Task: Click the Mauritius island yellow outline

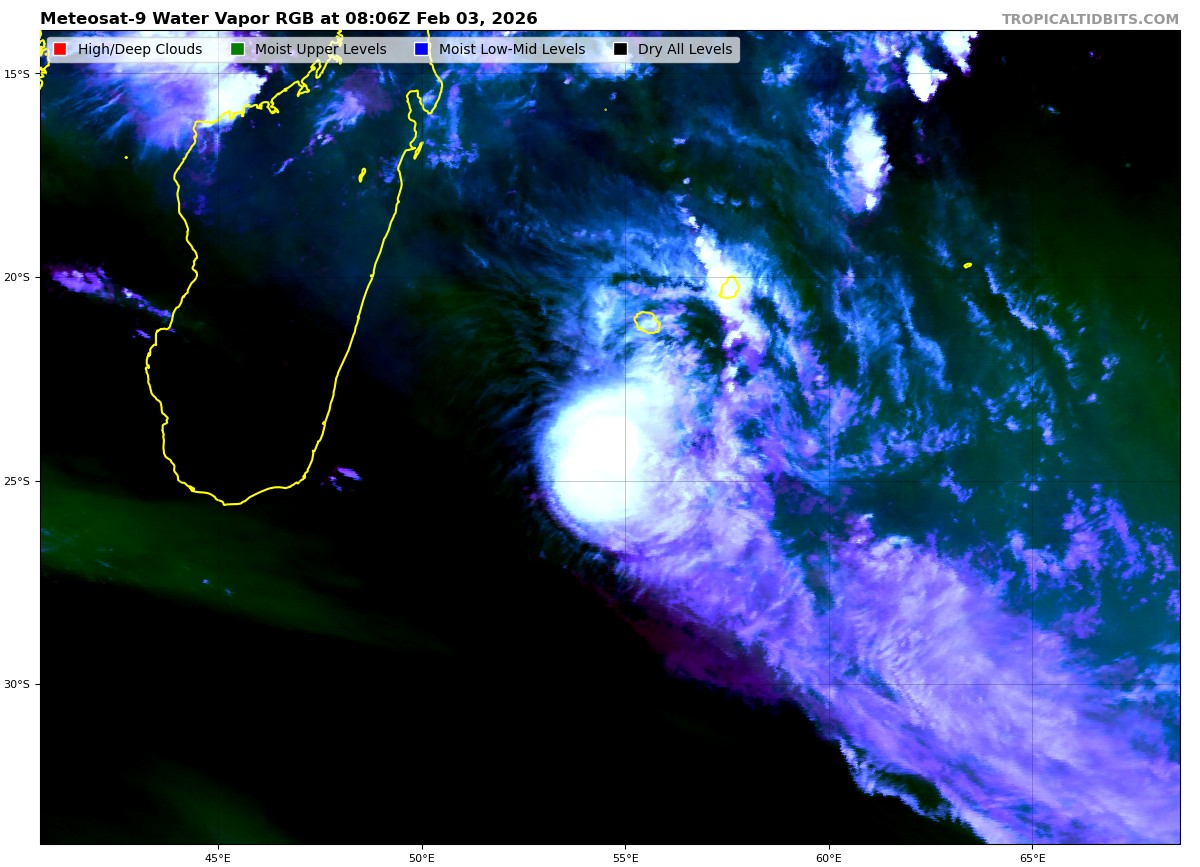Action: 730,287
